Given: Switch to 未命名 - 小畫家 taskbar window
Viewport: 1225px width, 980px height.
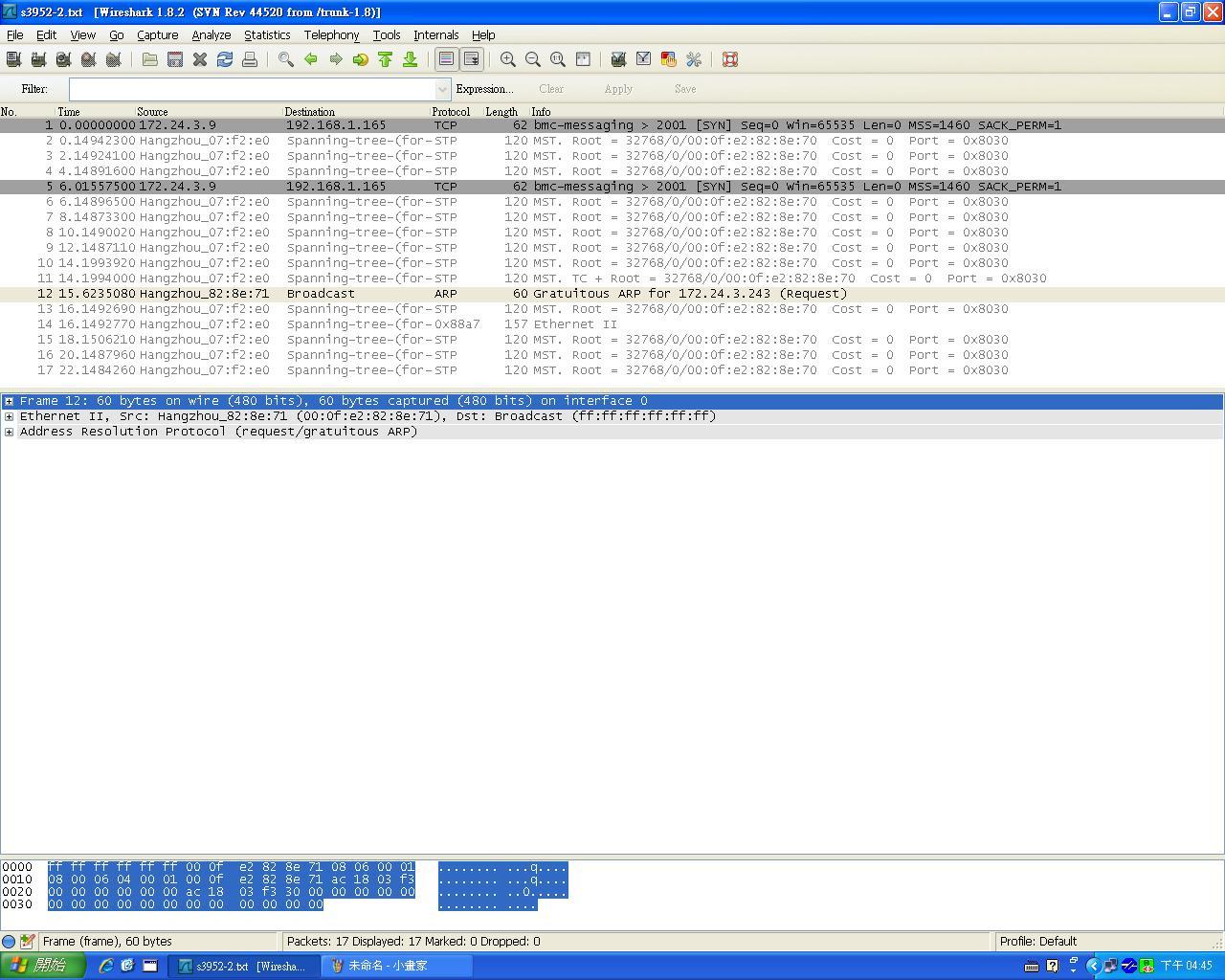Looking at the screenshot, I should [x=397, y=967].
